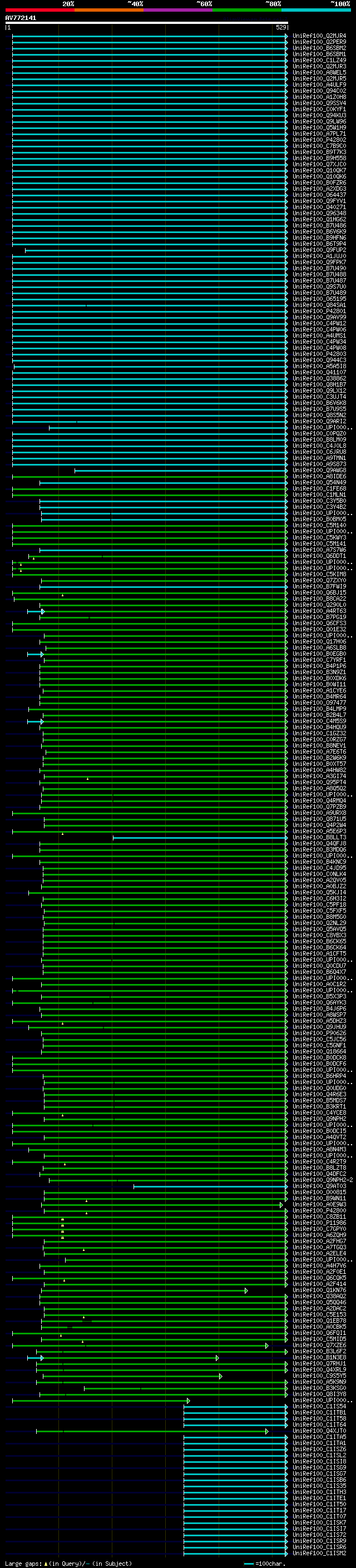
Task: Select the UniRef100_C1MLN1 label
Action: pyautogui.click(x=319, y=495)
